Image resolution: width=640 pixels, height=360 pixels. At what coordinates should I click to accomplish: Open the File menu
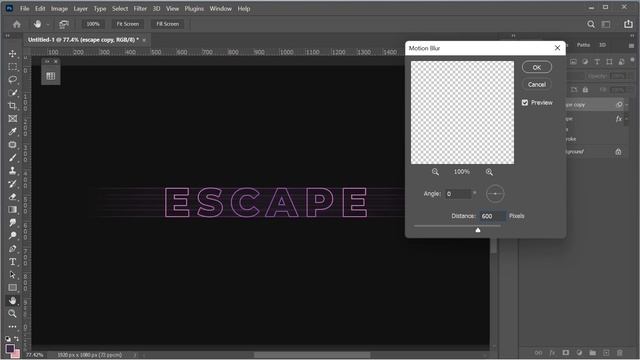point(24,9)
